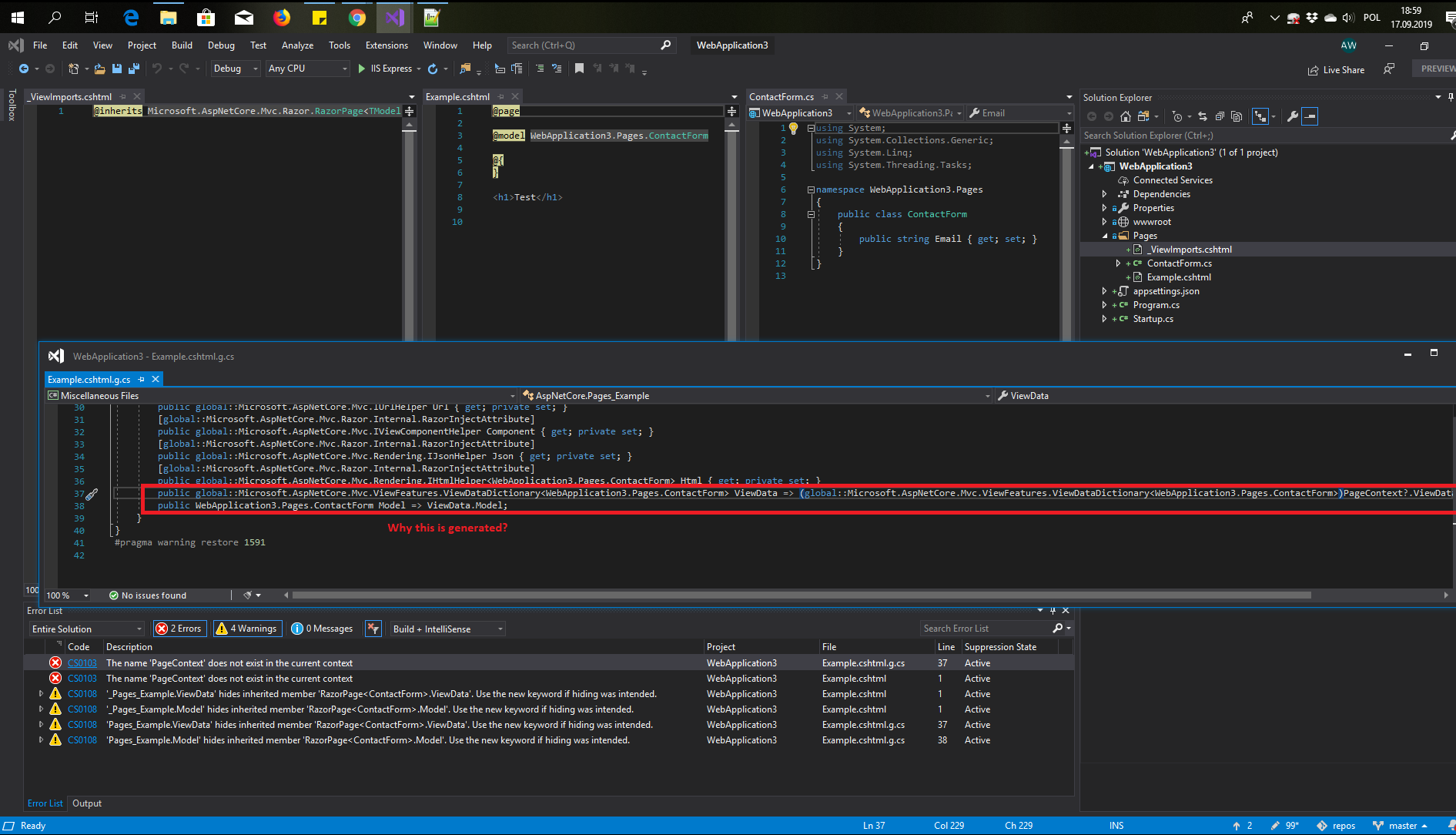Switch to the ContactForm.cs tab
The width and height of the screenshot is (1456, 835).
[781, 96]
